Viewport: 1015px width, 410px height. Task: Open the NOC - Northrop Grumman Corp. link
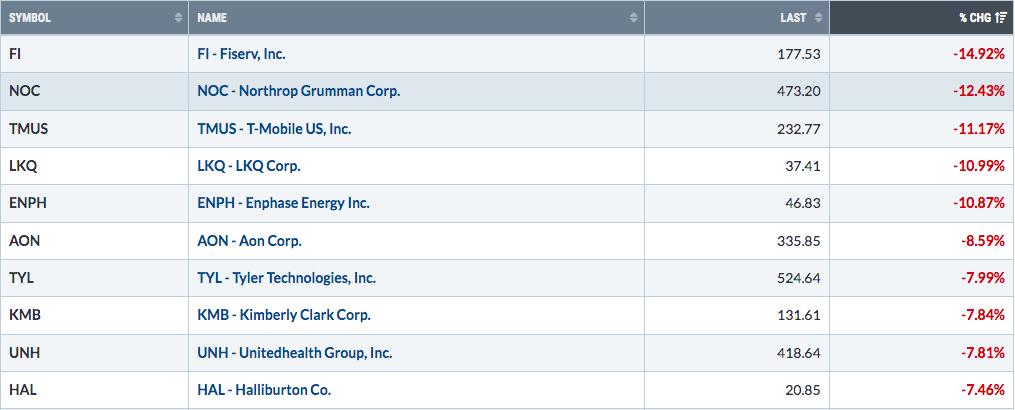pos(298,91)
